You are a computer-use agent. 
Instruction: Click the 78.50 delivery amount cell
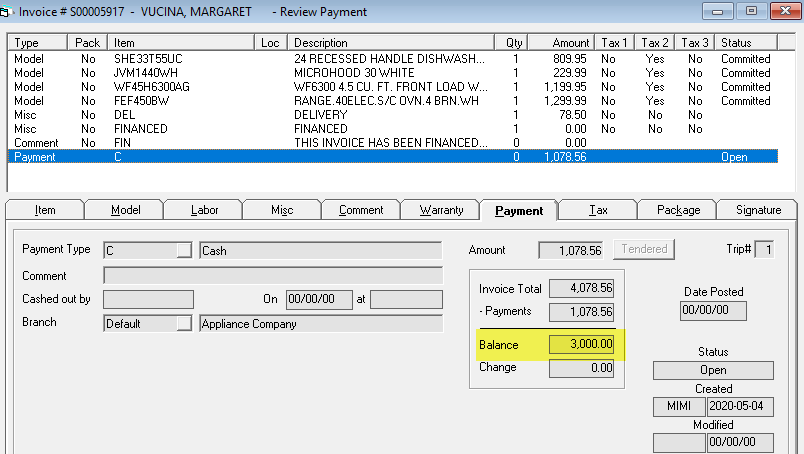[573, 115]
